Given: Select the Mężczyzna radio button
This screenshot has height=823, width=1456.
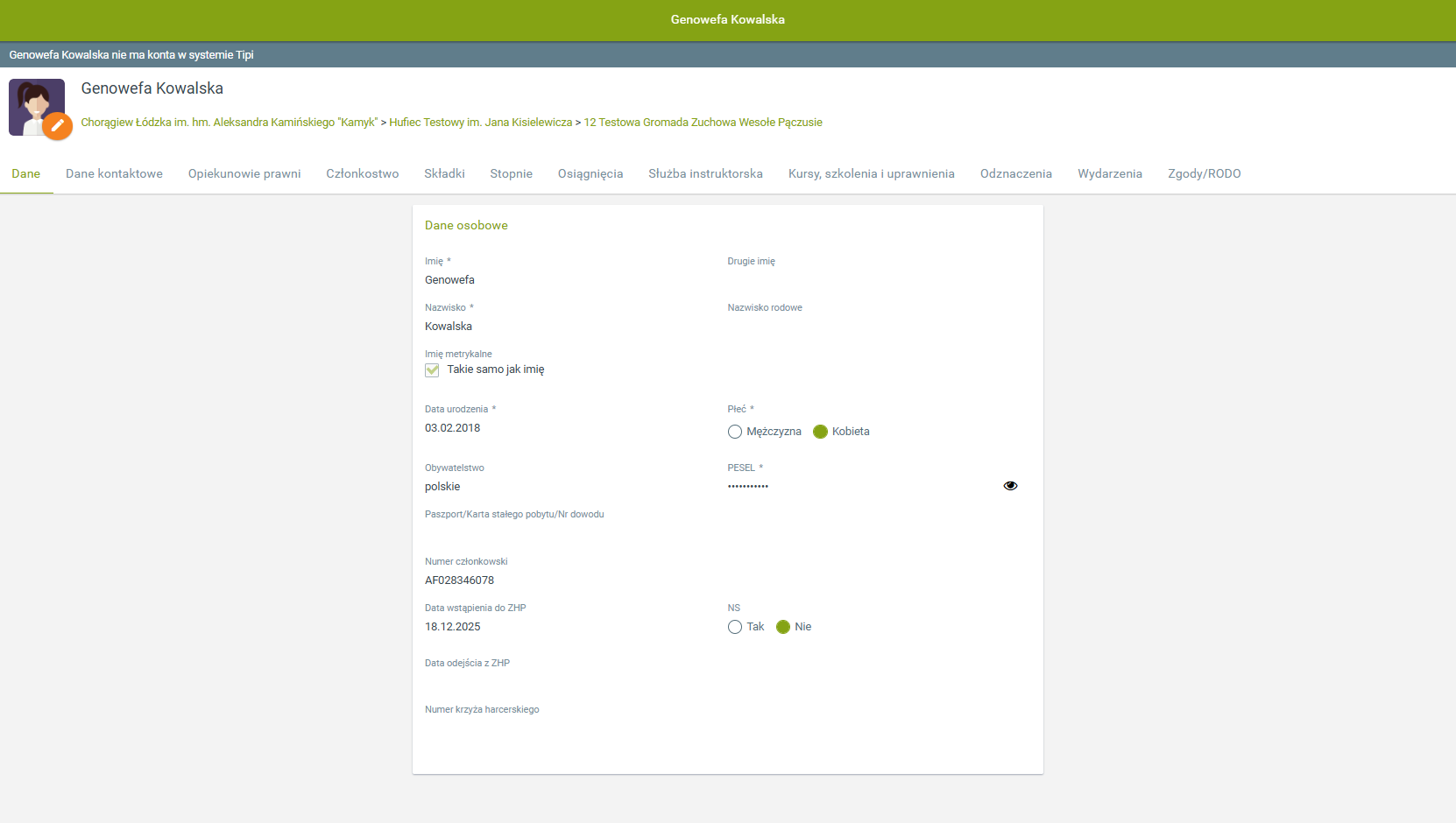Looking at the screenshot, I should 735,432.
